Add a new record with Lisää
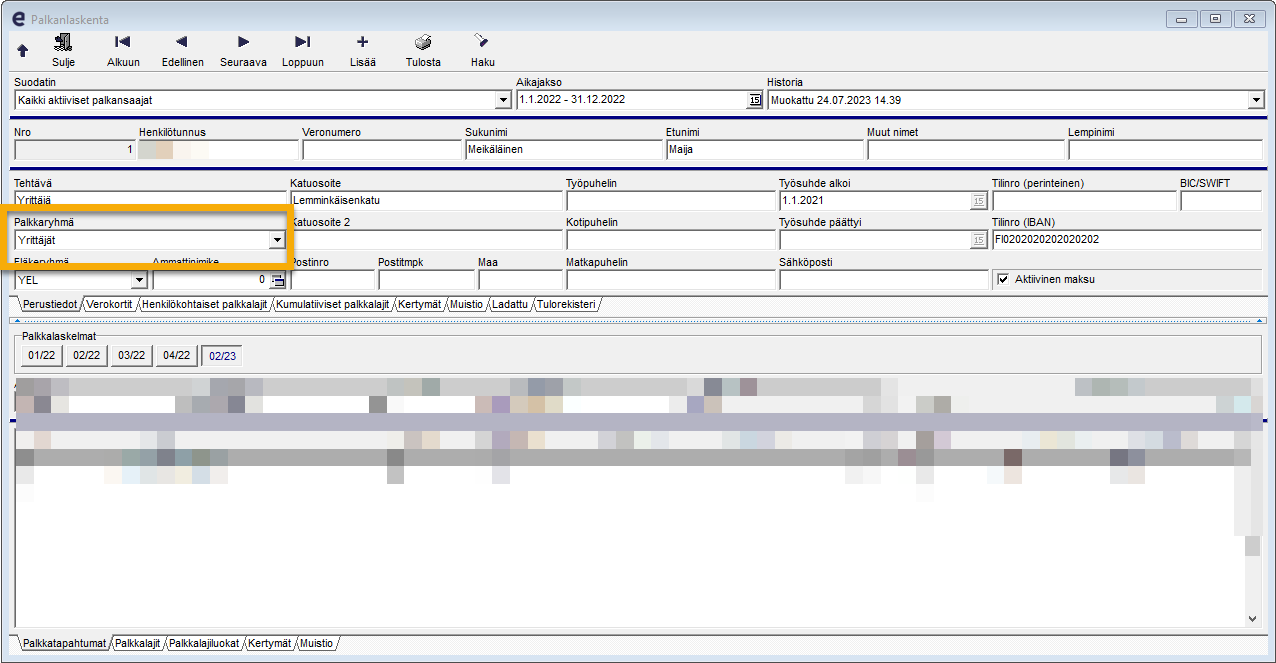 362,42
